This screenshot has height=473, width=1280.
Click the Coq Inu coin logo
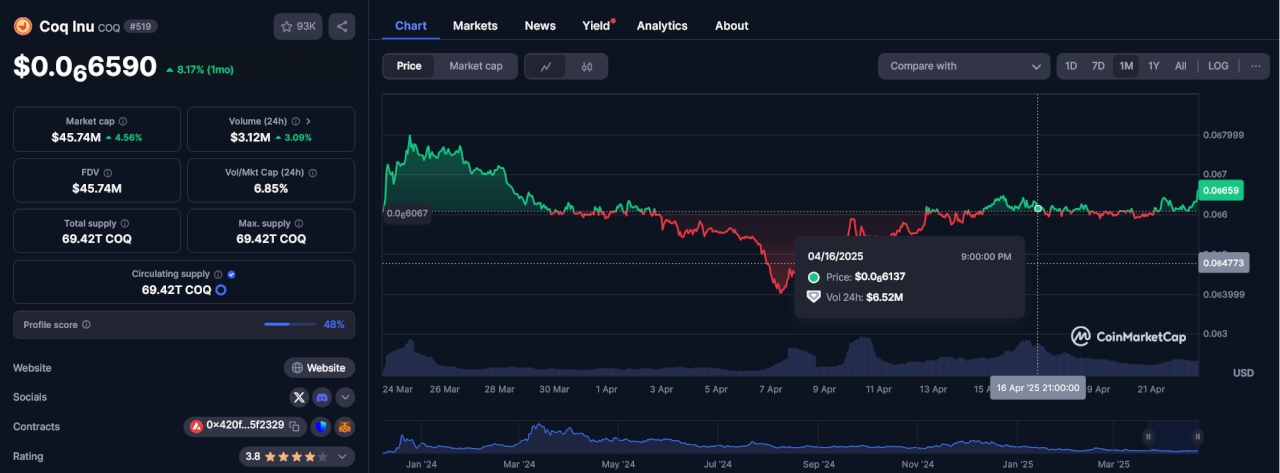22,27
